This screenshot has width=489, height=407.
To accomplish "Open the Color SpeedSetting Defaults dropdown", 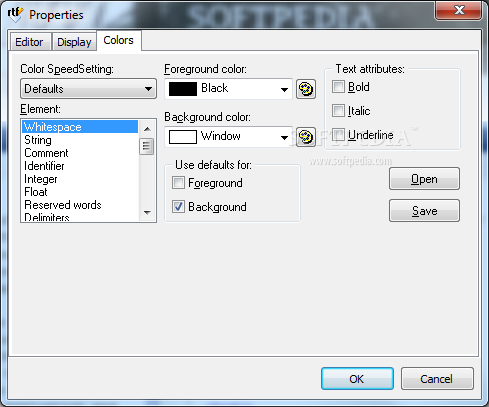I will point(88,89).
